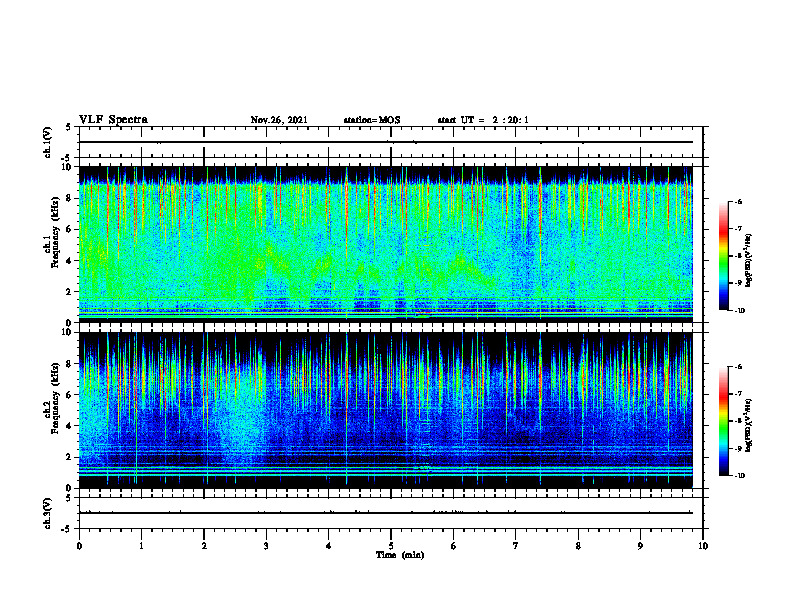
Task: Click the "-6" label on ch.2 colorbar
Action: point(739,367)
